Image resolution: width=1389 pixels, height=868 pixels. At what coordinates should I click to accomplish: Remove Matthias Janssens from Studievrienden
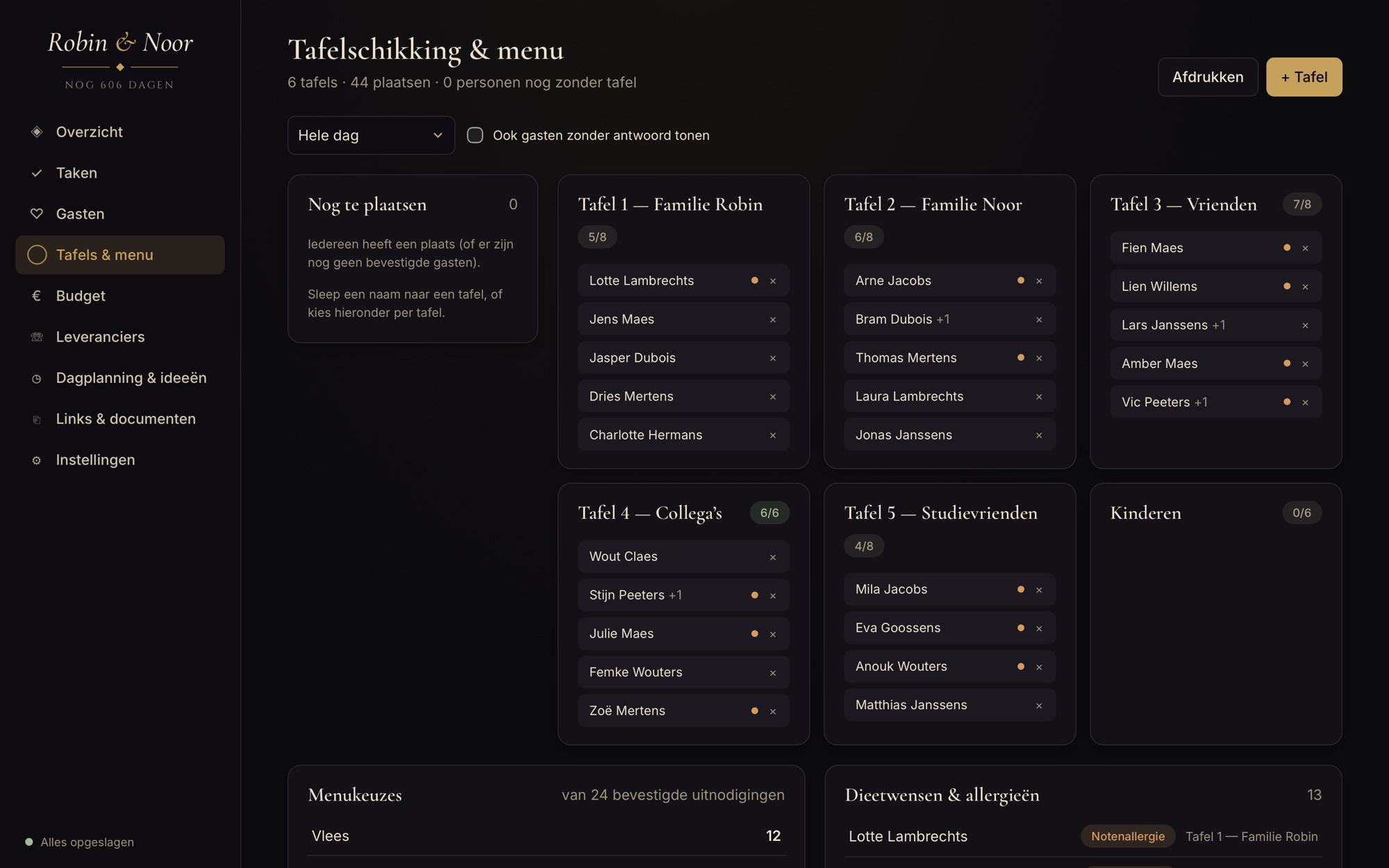1039,706
